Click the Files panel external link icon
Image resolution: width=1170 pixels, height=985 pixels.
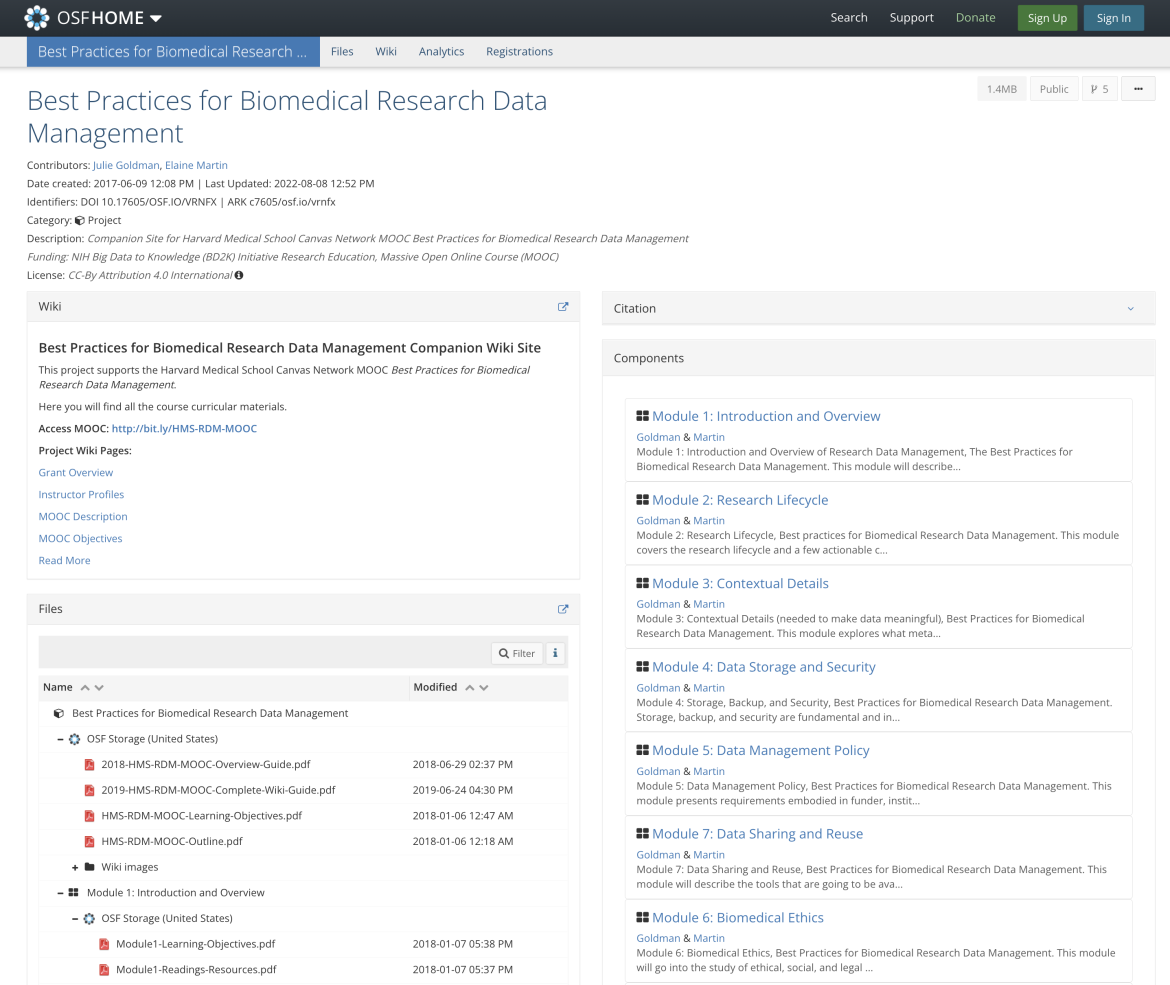click(562, 608)
